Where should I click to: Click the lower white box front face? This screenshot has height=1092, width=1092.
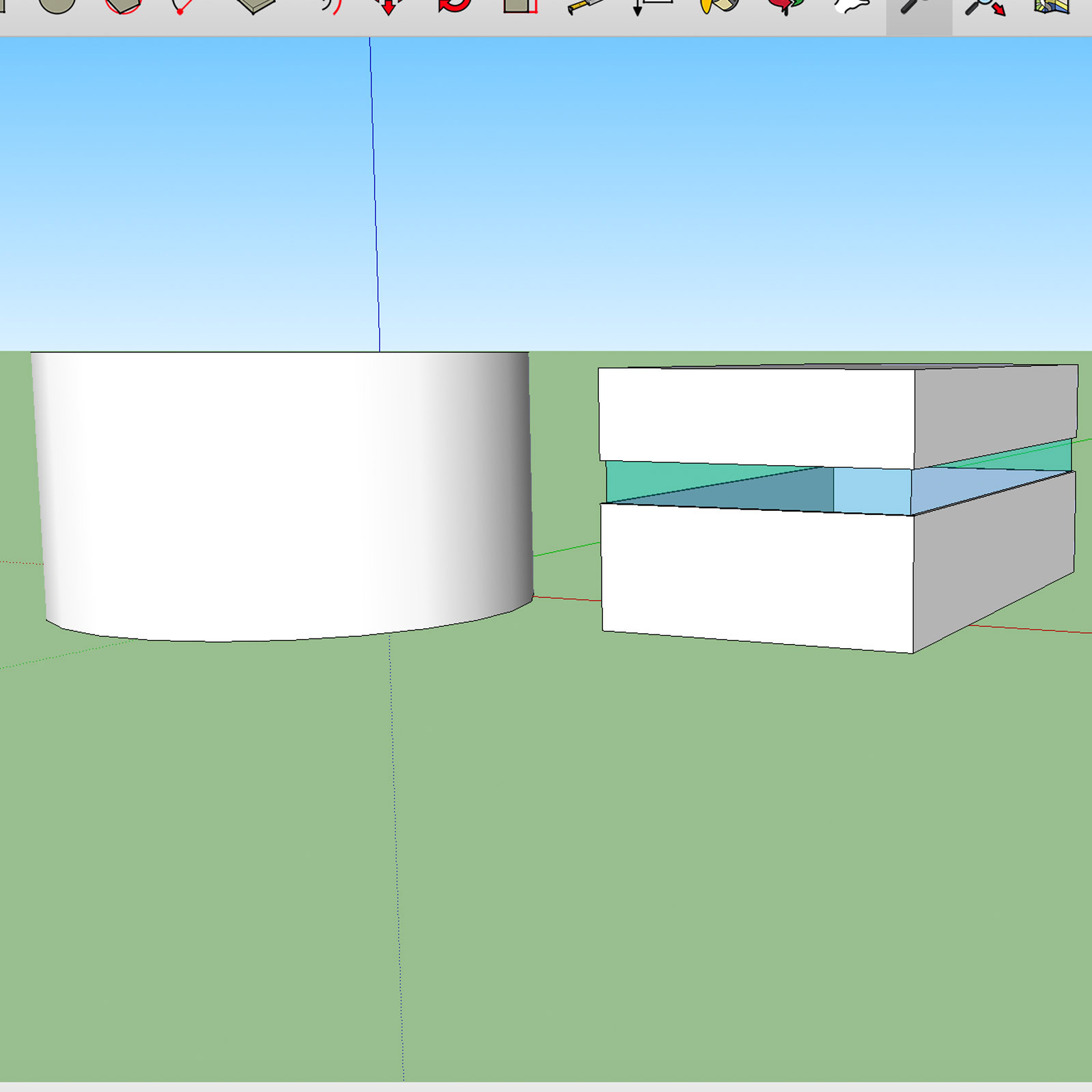coord(757,577)
